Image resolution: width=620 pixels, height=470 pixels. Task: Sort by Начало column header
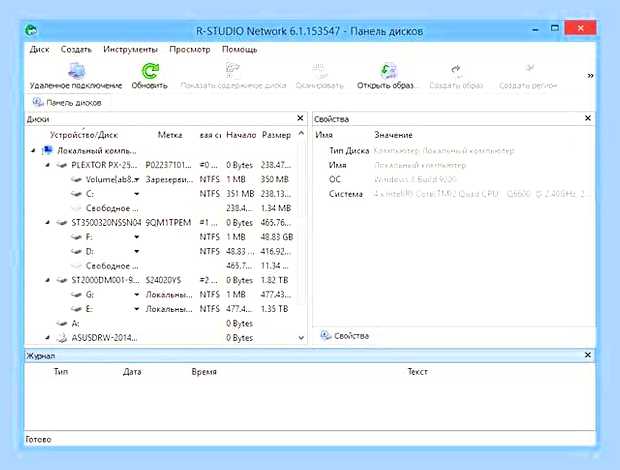coord(241,135)
